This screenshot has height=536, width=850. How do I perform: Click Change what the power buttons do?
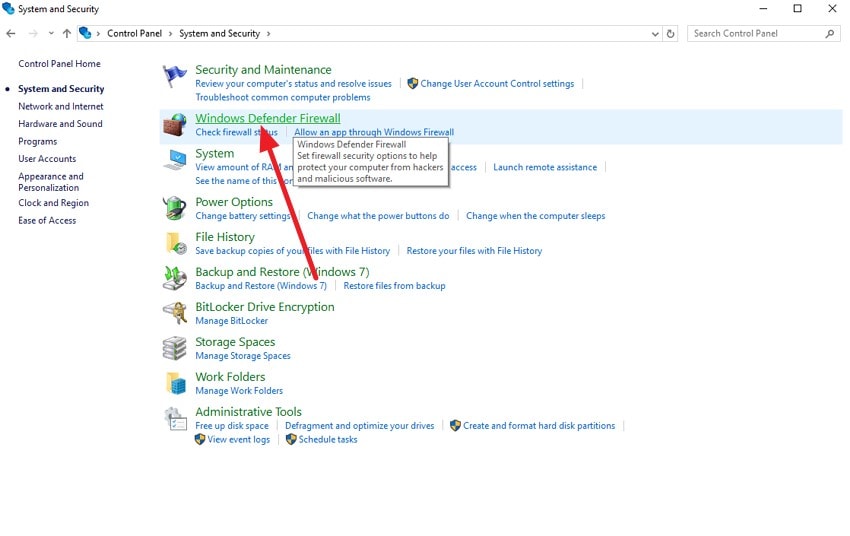coord(378,216)
